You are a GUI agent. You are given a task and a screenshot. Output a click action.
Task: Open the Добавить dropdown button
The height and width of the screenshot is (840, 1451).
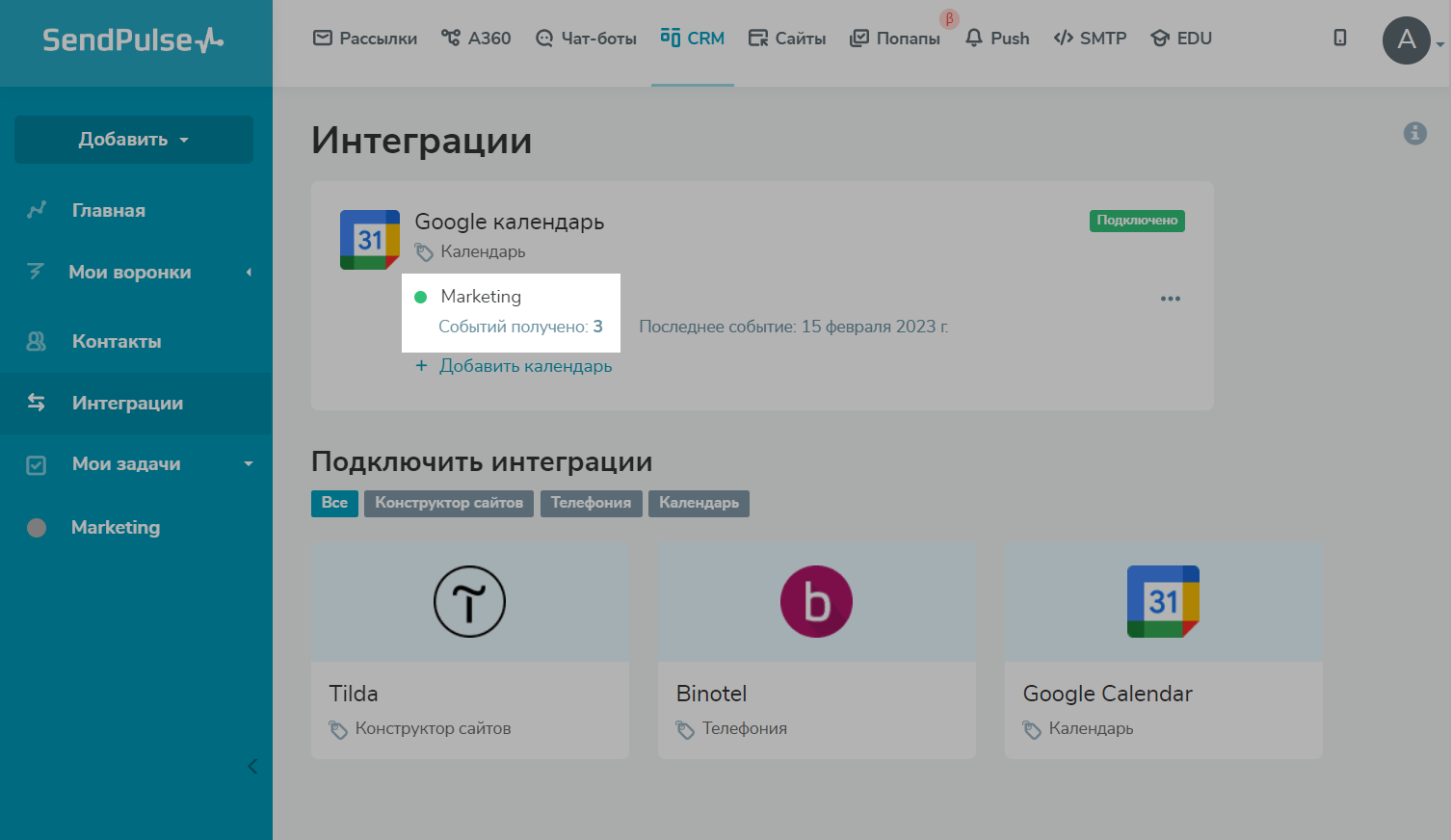pyautogui.click(x=134, y=140)
